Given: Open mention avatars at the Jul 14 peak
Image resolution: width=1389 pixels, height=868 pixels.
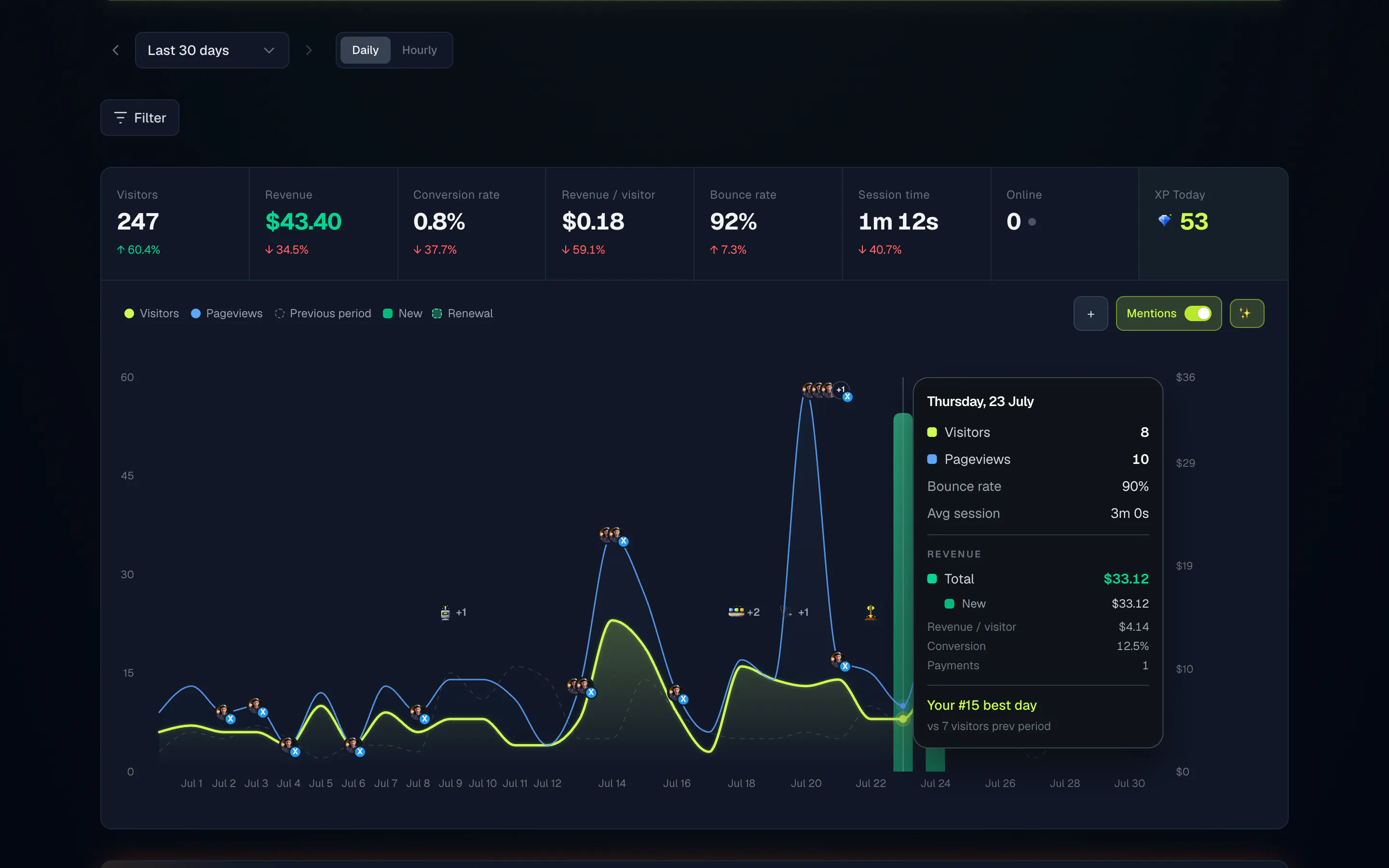Looking at the screenshot, I should tap(613, 536).
